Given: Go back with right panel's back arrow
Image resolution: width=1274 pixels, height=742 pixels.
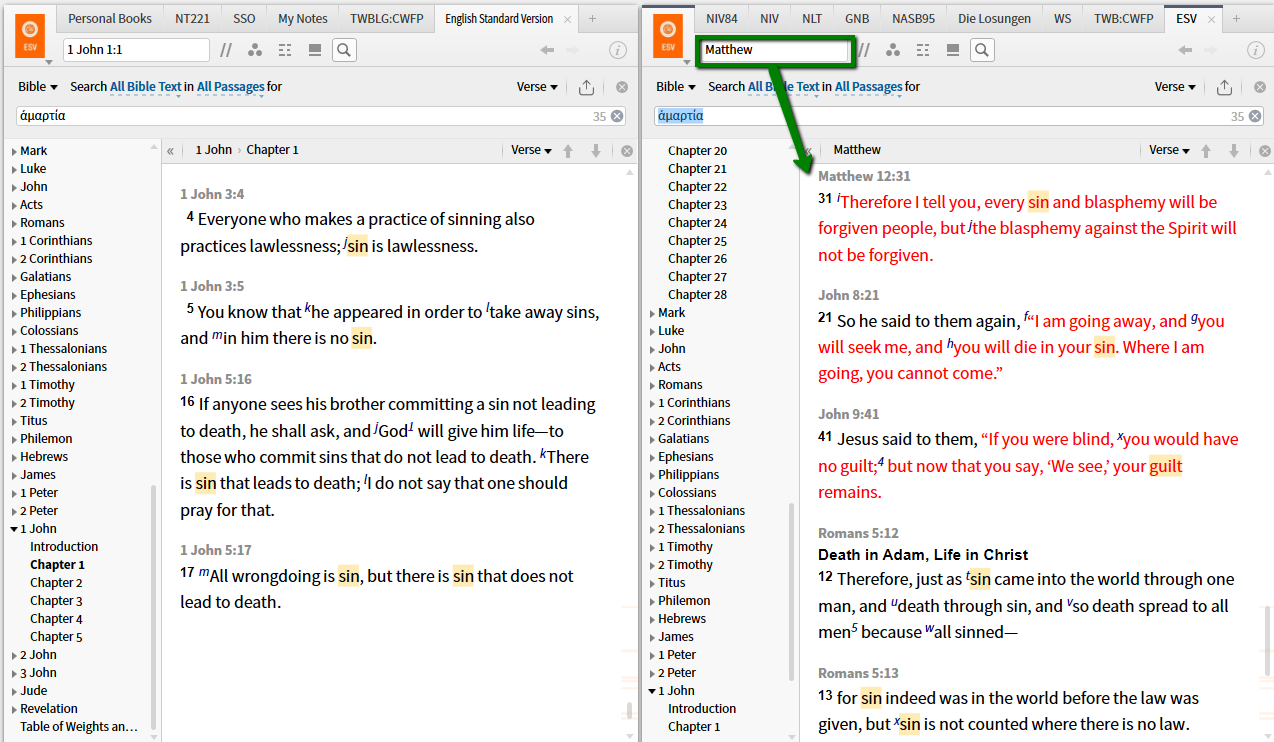Looking at the screenshot, I should pos(1185,50).
